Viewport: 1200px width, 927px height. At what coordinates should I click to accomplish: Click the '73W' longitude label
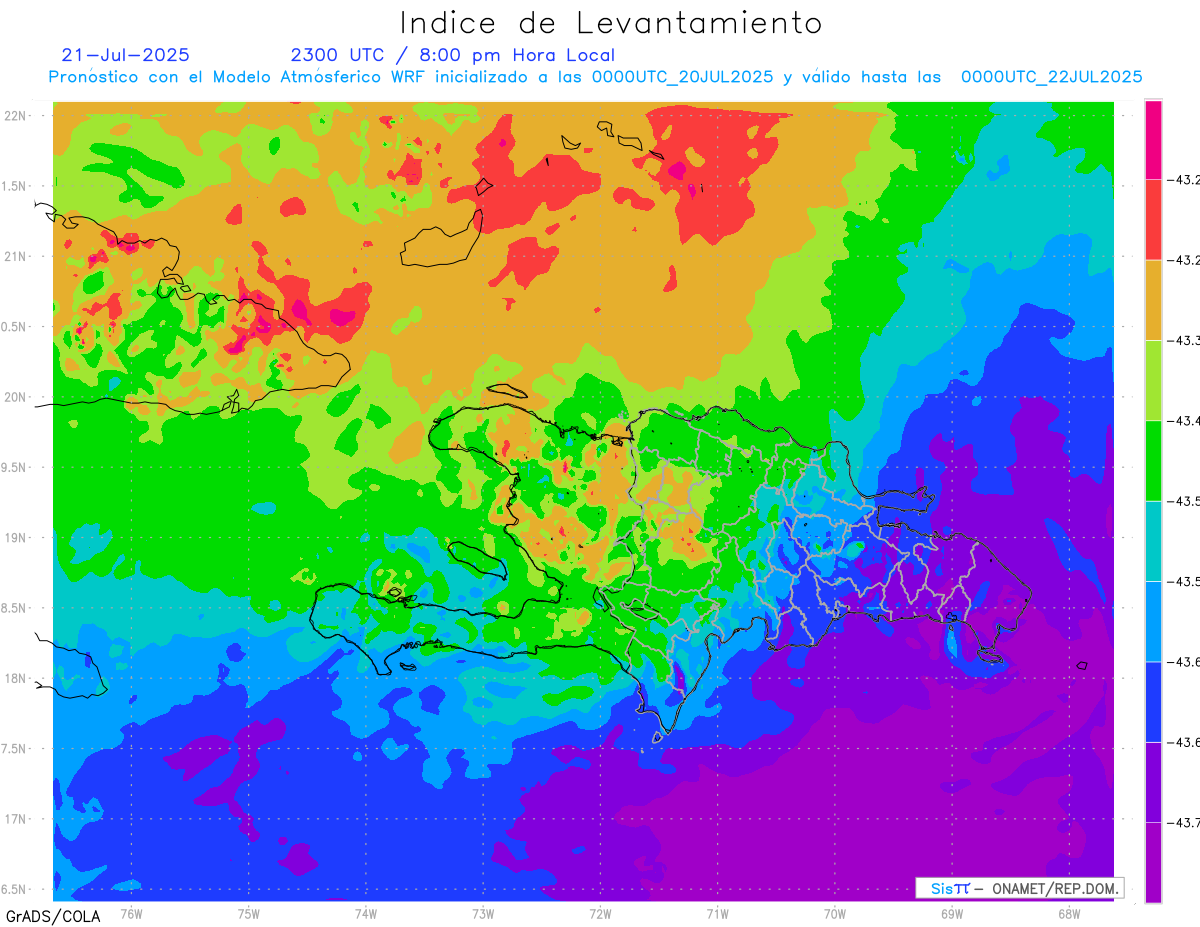pyautogui.click(x=483, y=914)
